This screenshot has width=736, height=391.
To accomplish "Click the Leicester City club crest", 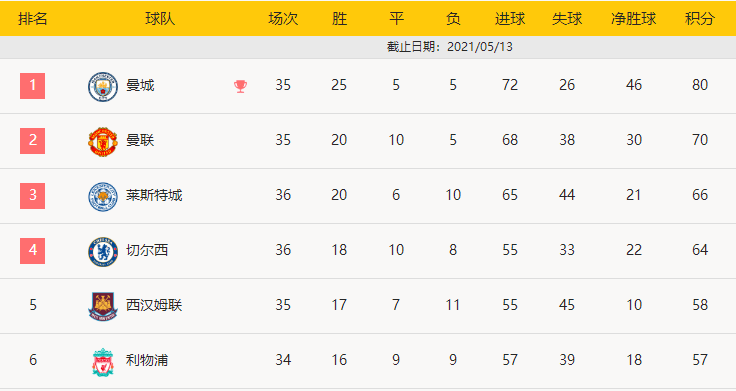I will click(x=103, y=197).
